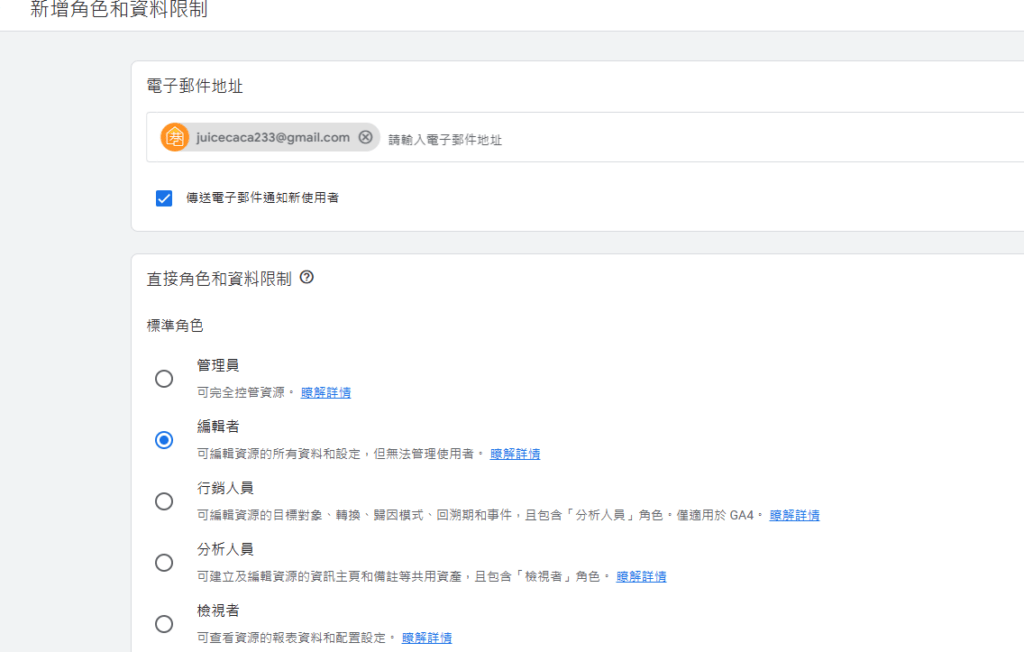Click the juicecaca233@gmail.com chip text
The height and width of the screenshot is (652, 1024).
pos(273,137)
